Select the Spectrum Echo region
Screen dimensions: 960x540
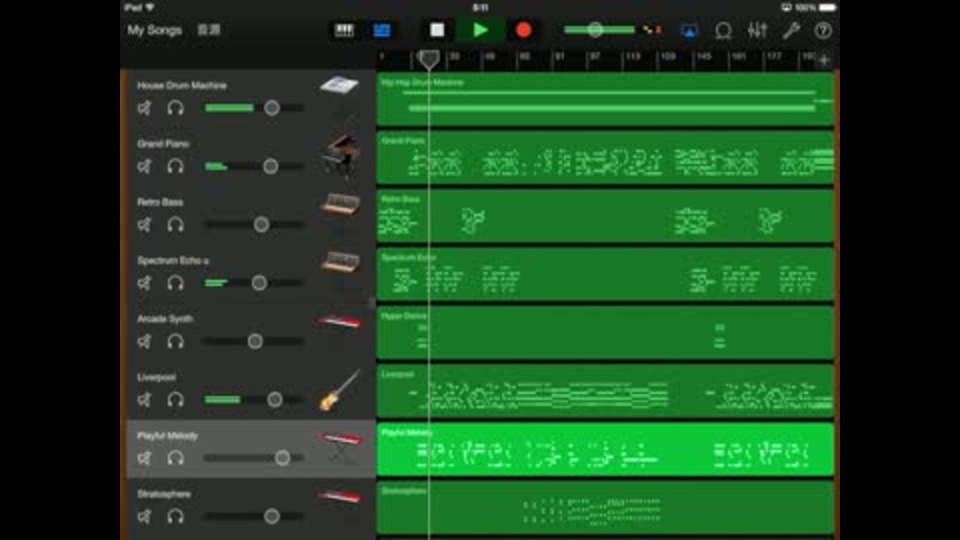tap(606, 275)
